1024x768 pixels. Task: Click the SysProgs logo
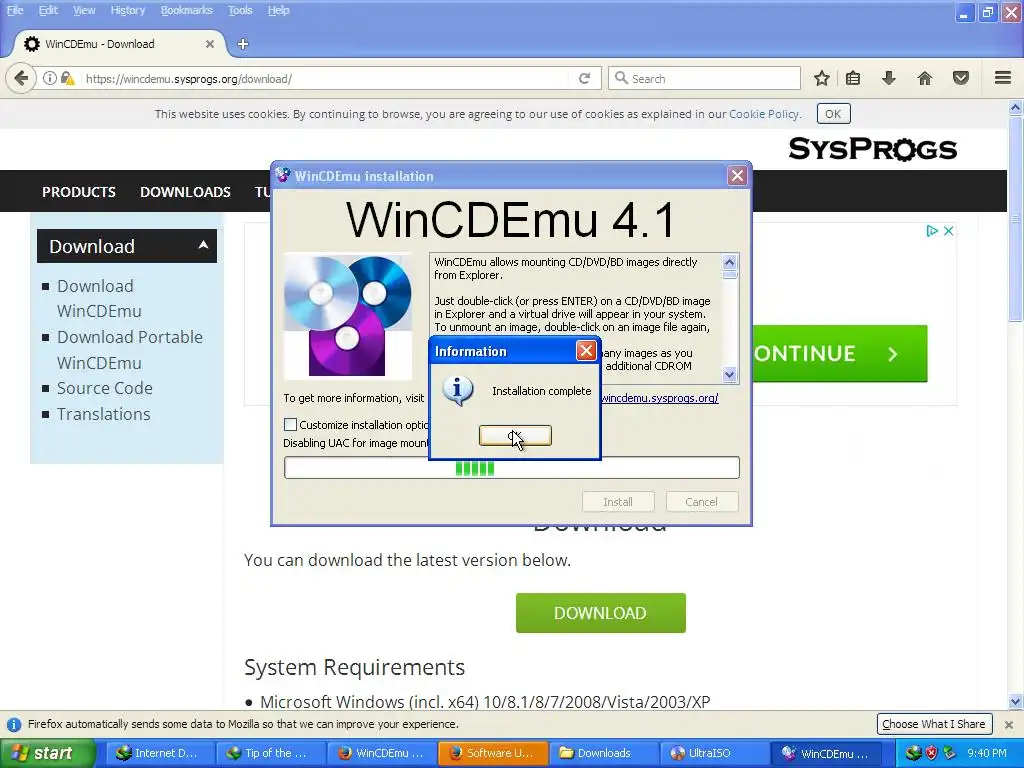(x=872, y=149)
